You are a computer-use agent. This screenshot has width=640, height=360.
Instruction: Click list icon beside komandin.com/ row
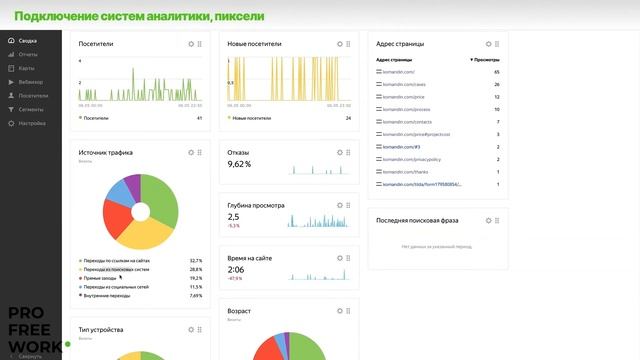point(379,72)
